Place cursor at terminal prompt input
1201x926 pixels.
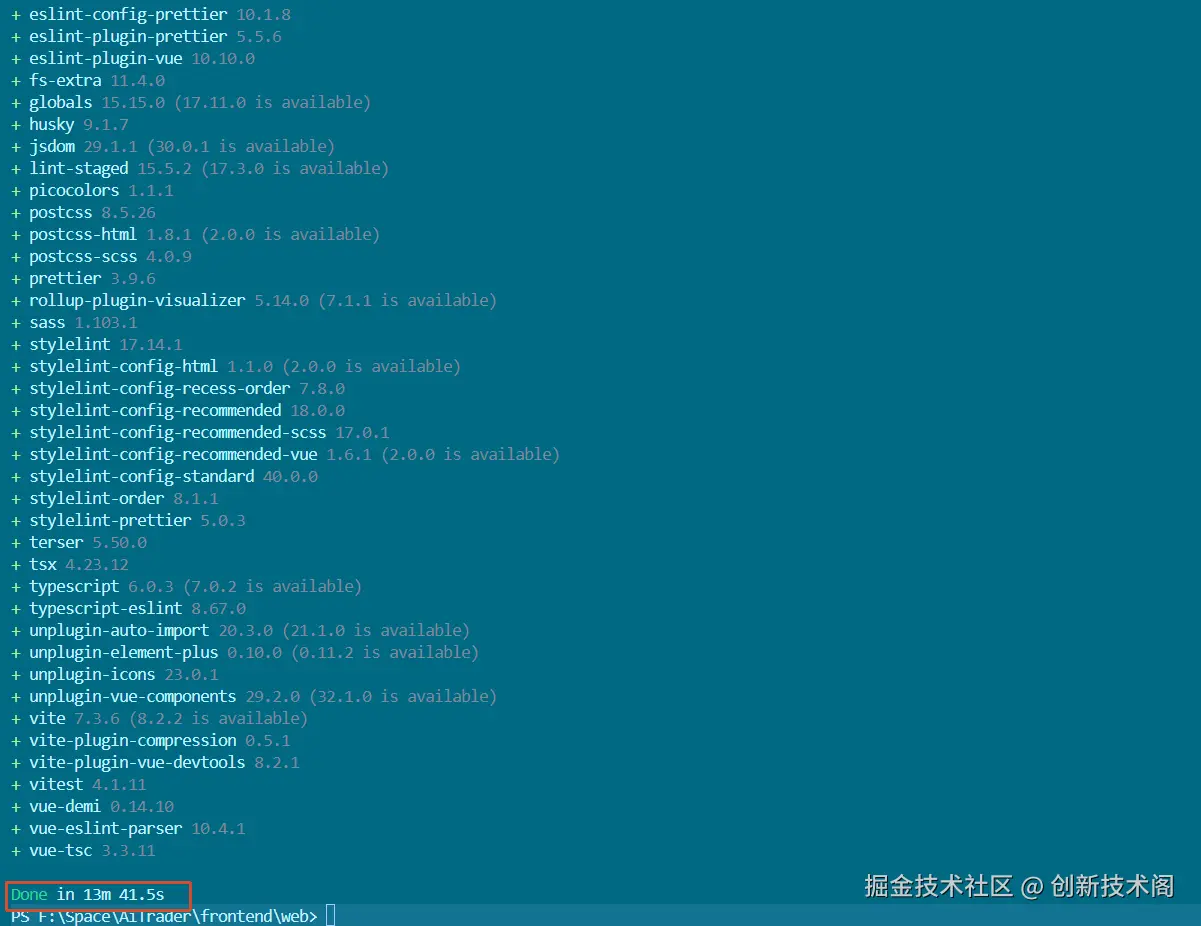click(330, 916)
